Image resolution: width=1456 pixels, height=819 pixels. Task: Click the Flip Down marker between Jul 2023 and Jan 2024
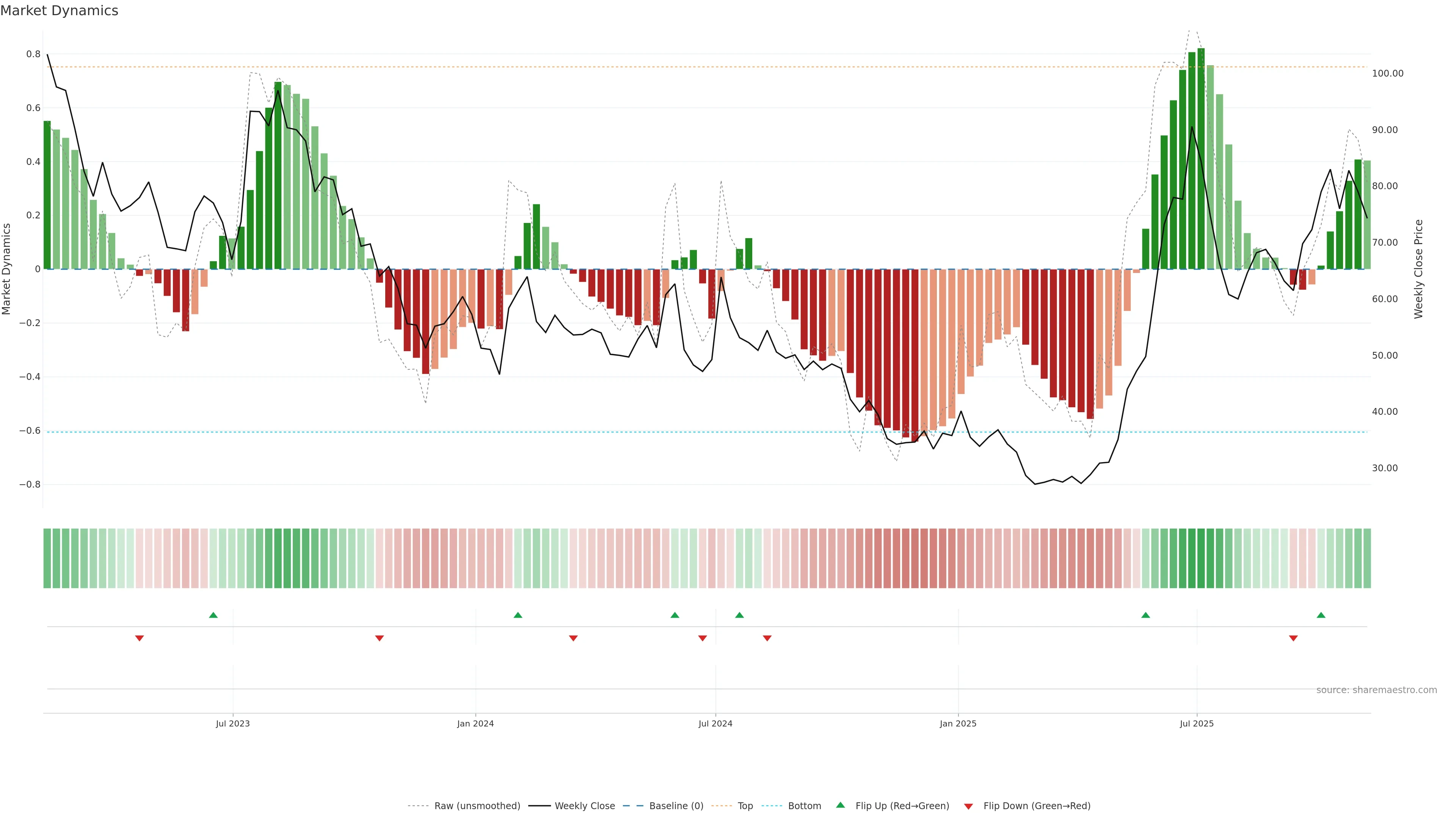379,638
